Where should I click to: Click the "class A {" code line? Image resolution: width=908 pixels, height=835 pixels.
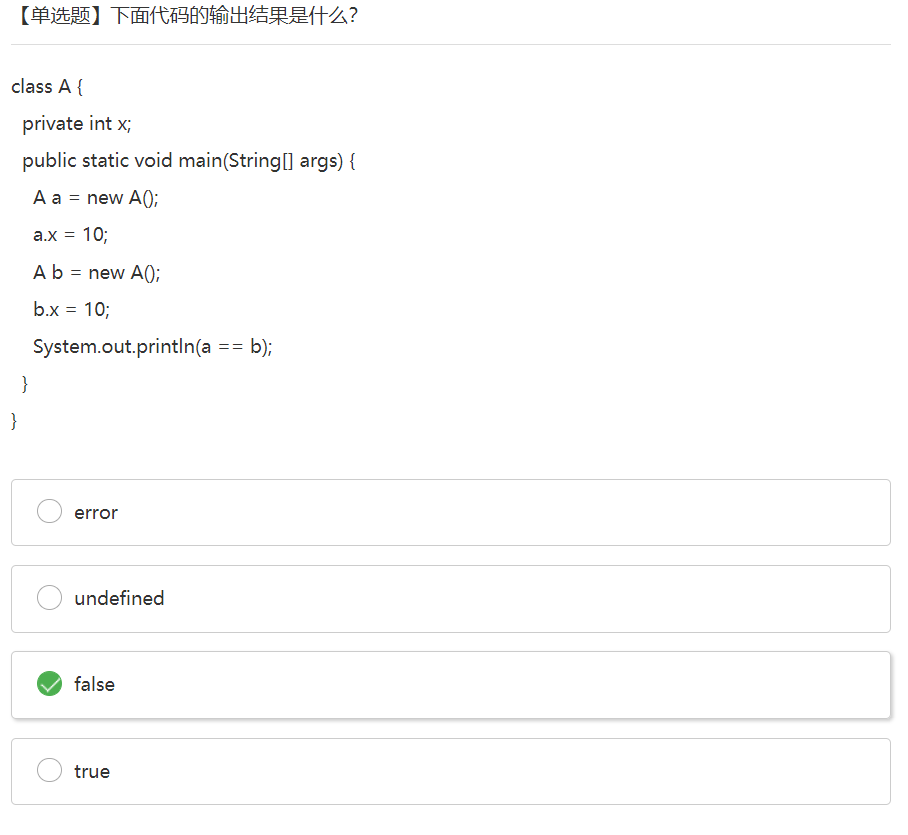[47, 87]
